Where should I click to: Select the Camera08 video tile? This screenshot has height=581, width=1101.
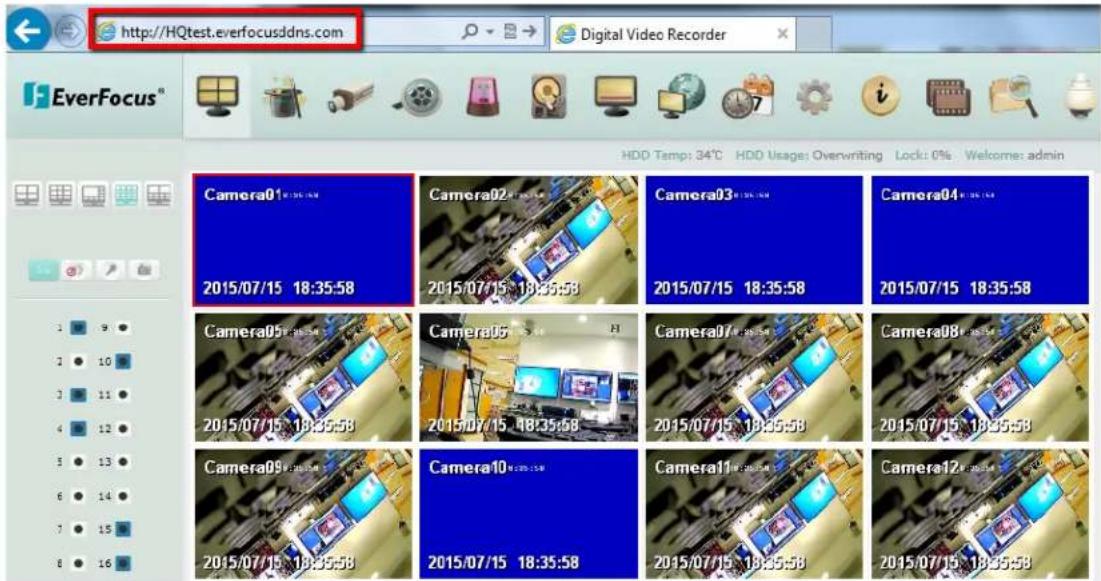point(980,377)
